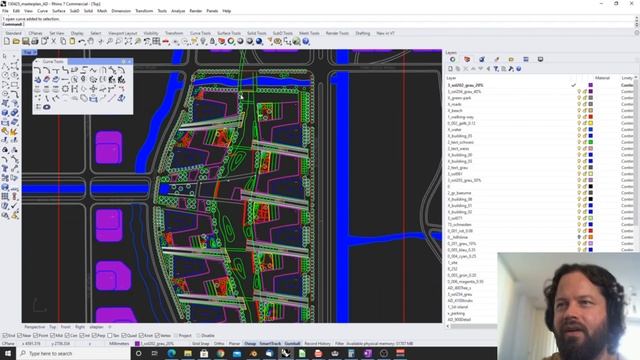
Task: Toggle the End osnap checkbox
Action: 5,336
